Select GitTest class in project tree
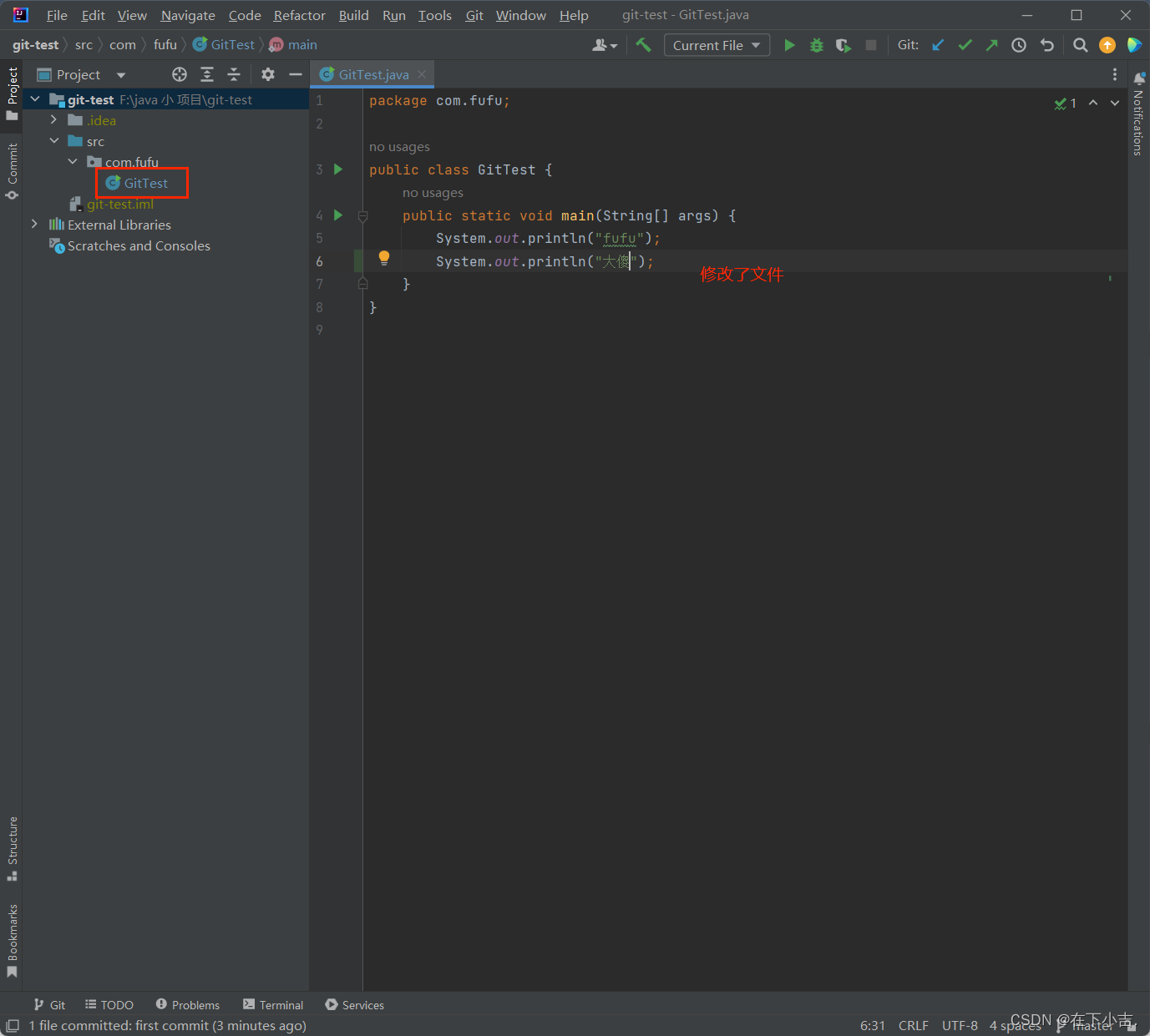The width and height of the screenshot is (1150, 1036). (146, 183)
